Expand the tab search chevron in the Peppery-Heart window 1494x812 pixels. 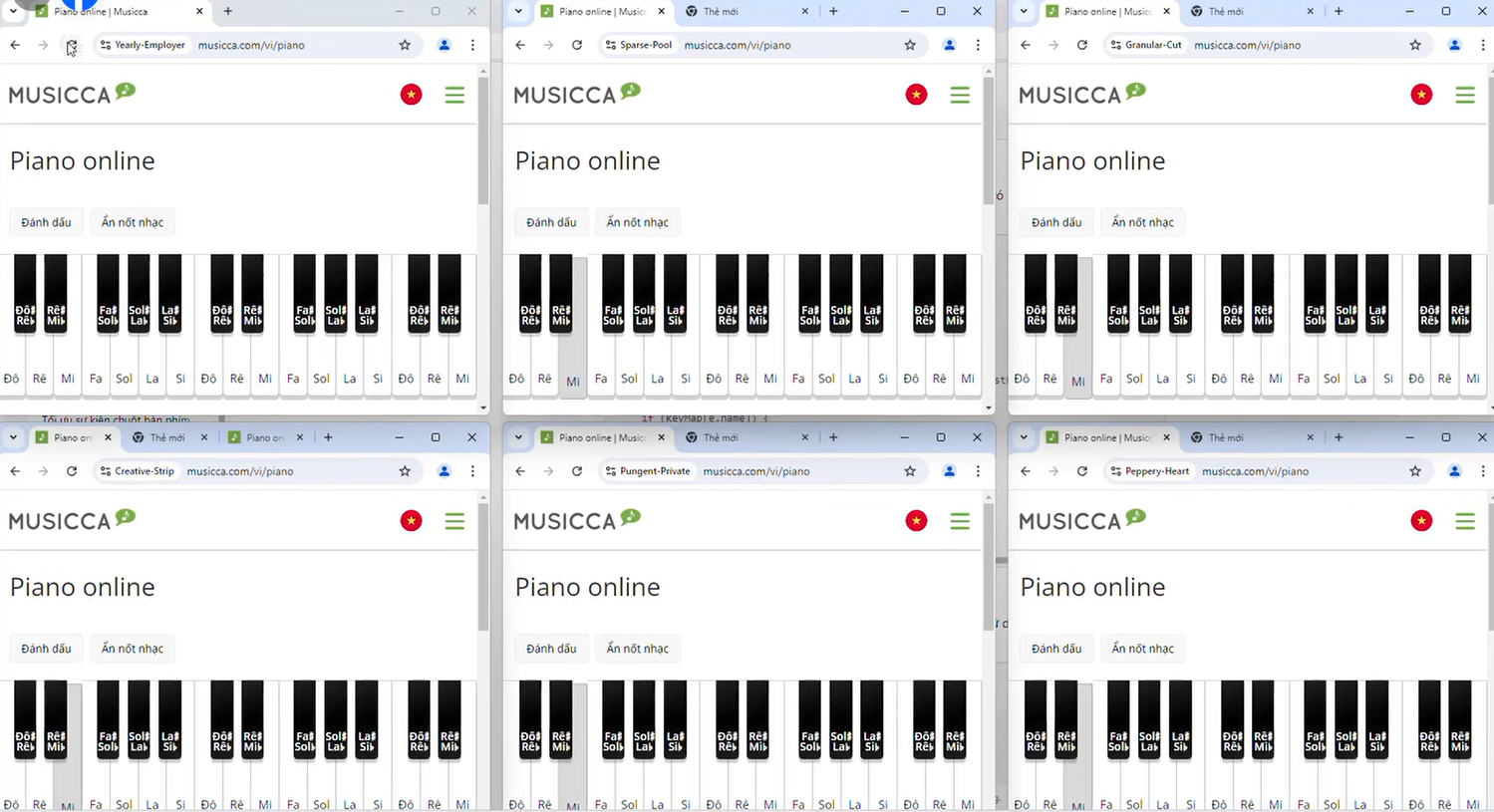point(1024,437)
